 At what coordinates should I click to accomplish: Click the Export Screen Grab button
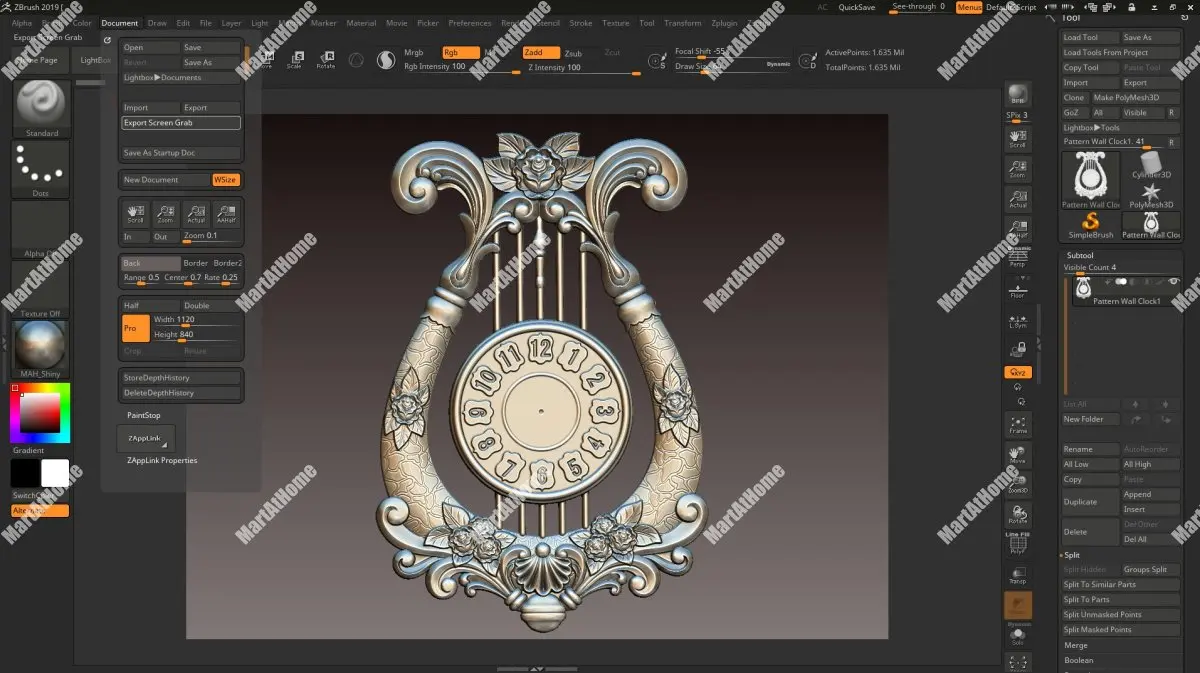tap(181, 123)
